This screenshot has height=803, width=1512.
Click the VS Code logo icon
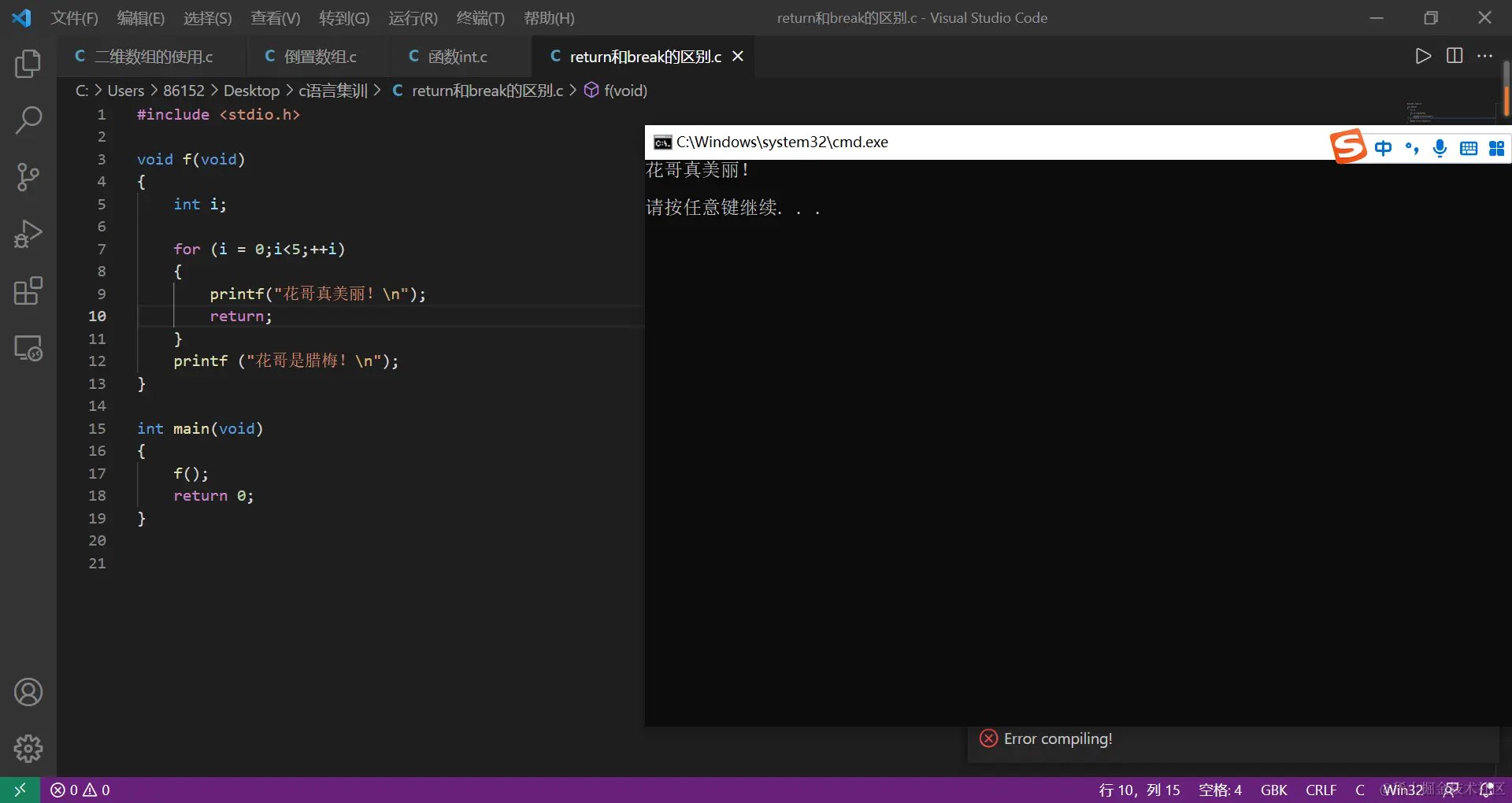(21, 17)
